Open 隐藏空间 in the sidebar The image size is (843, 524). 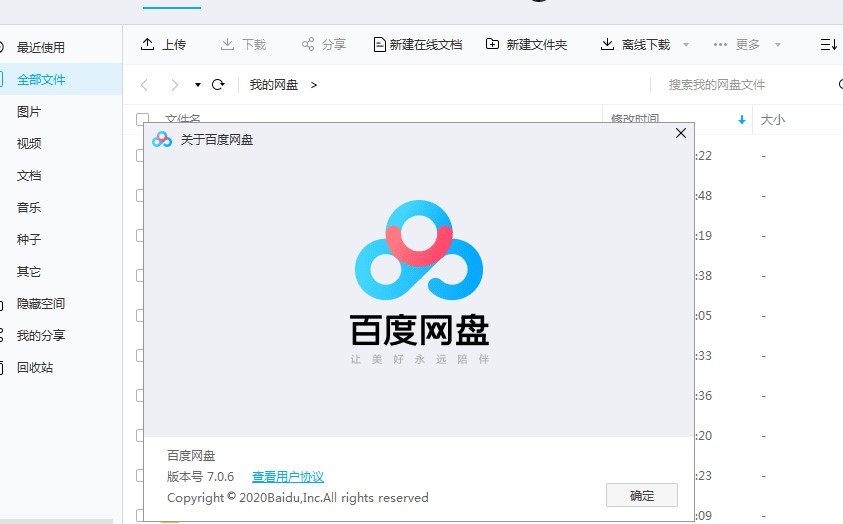[x=41, y=304]
